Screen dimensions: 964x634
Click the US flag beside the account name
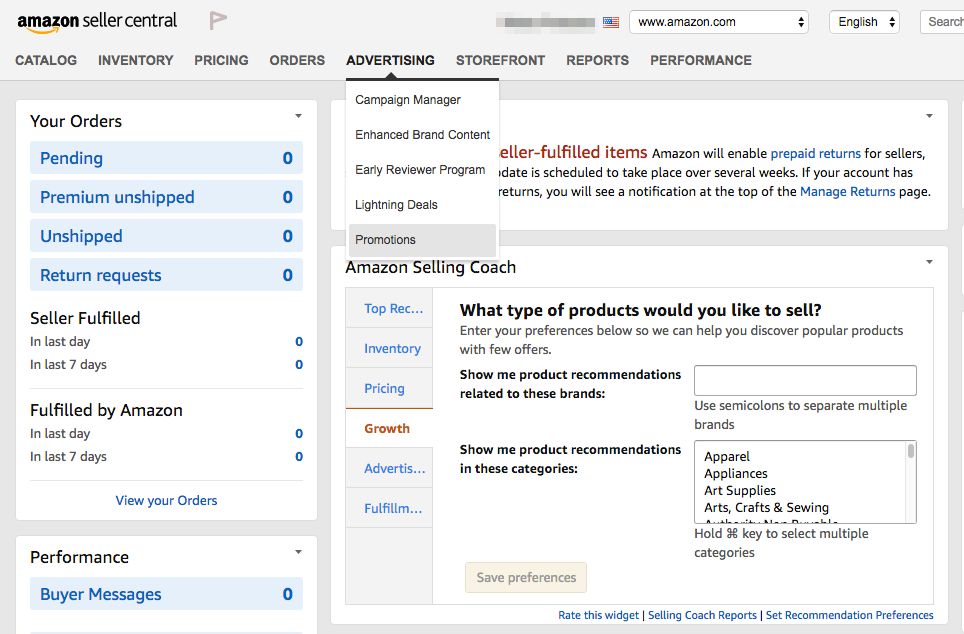pos(611,20)
